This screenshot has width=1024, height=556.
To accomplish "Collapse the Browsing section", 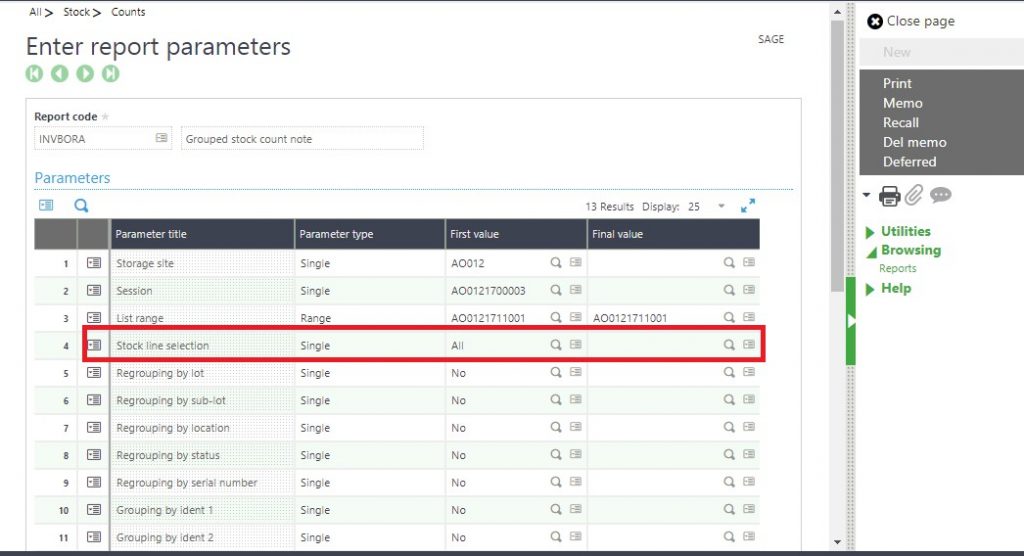I will click(910, 250).
